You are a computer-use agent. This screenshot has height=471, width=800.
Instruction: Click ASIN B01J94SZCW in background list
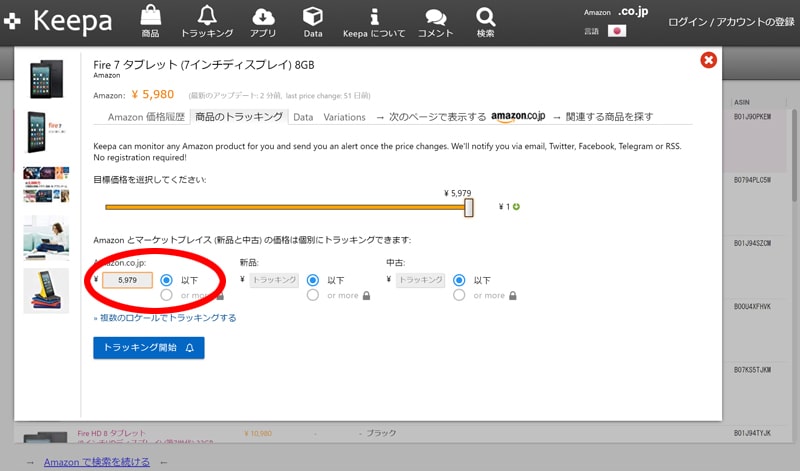(753, 243)
